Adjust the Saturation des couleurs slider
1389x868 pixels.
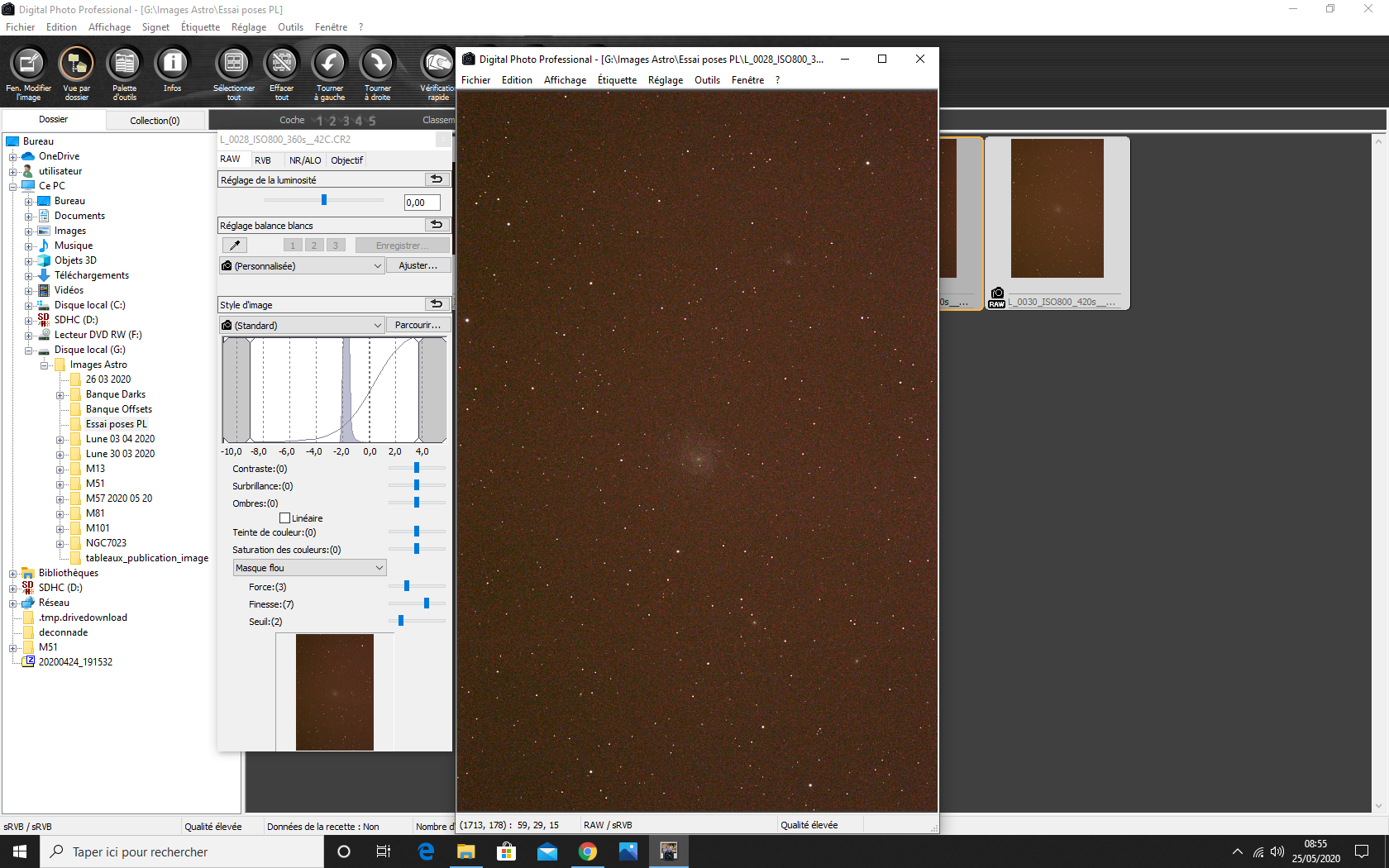click(x=417, y=549)
